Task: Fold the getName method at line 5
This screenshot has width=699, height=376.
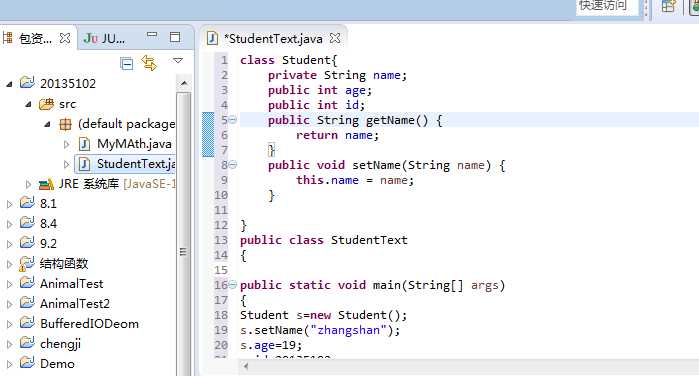Action: [233, 120]
